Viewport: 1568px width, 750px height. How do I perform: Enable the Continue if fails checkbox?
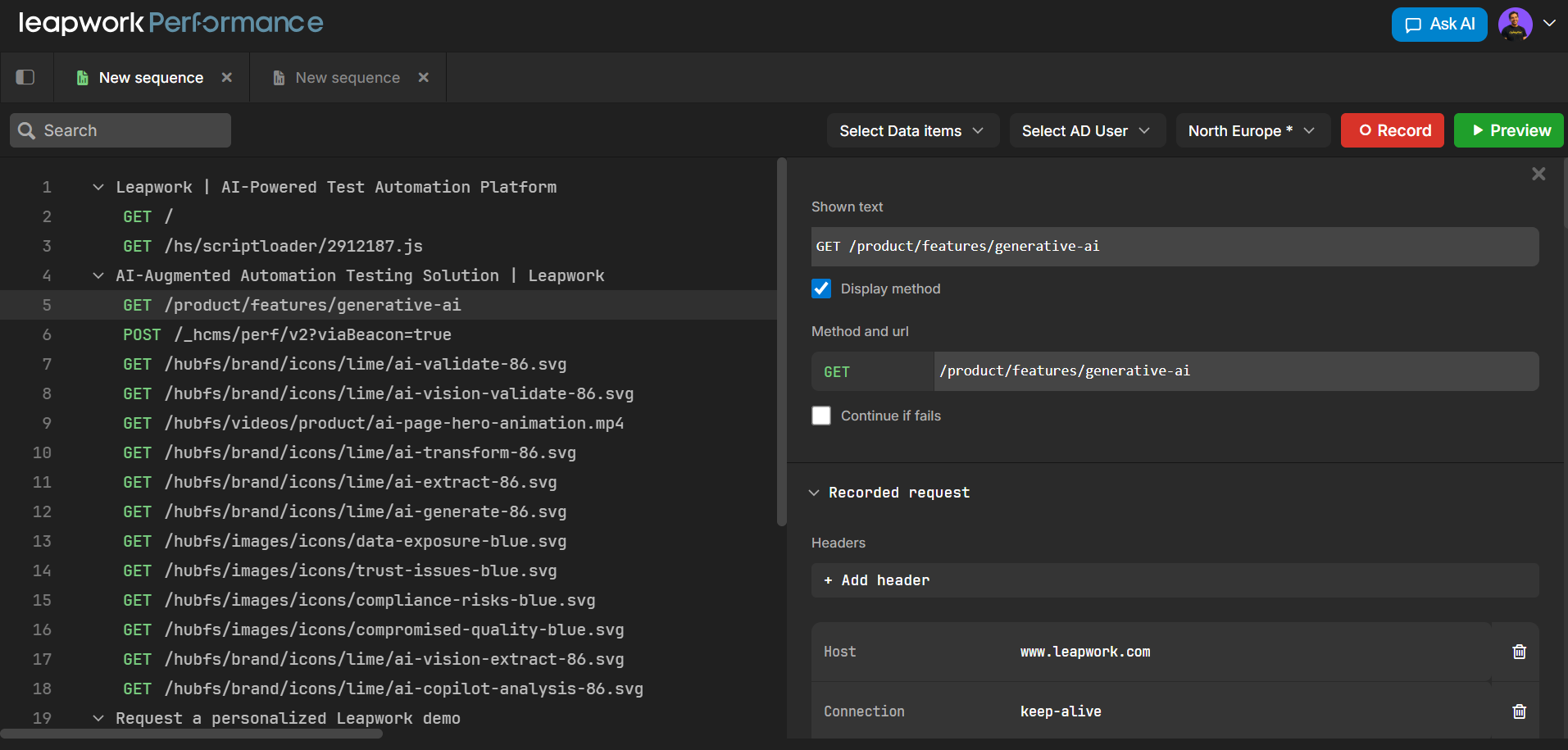821,416
